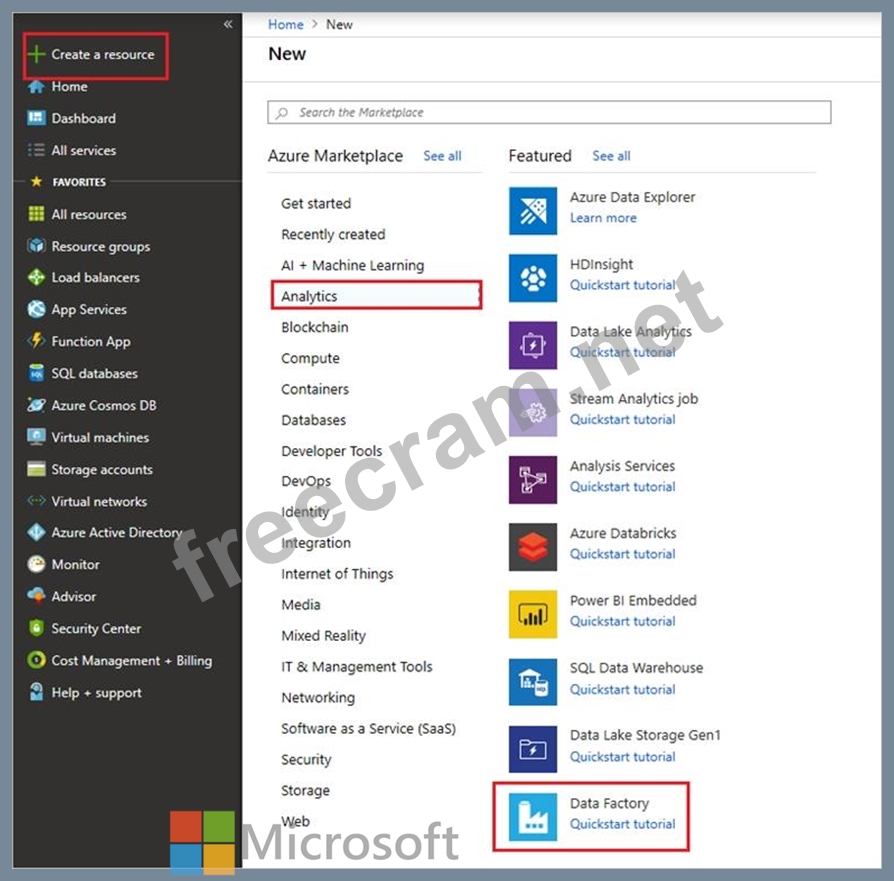Choose the AI + Machine Learning category

352,265
